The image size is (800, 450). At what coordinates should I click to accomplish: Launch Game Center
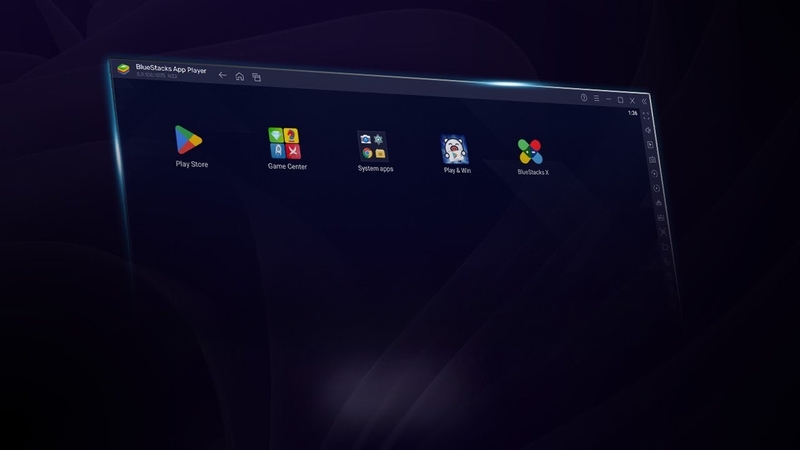284,143
